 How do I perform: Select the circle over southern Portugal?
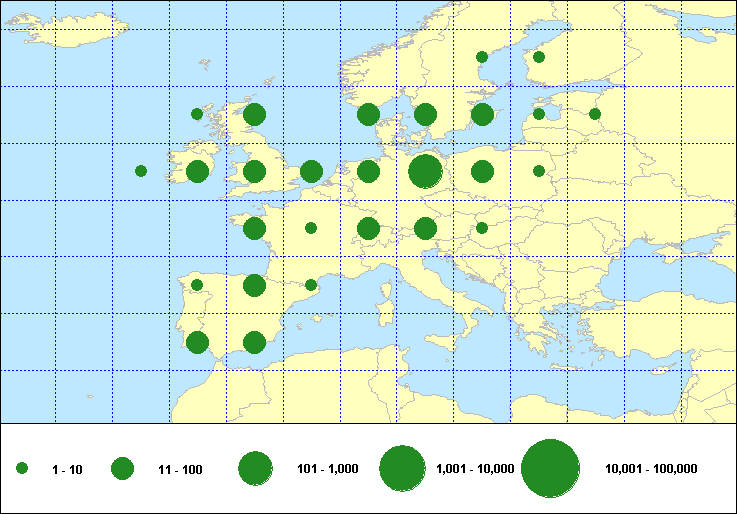click(197, 342)
